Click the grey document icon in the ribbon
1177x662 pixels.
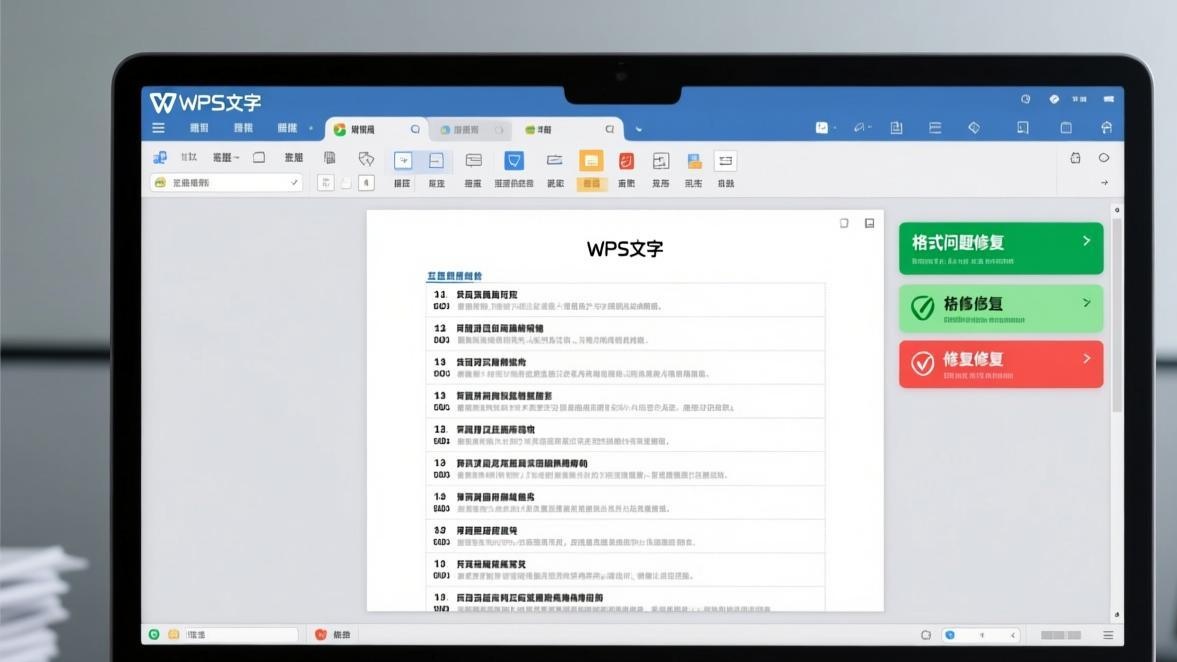[330, 158]
